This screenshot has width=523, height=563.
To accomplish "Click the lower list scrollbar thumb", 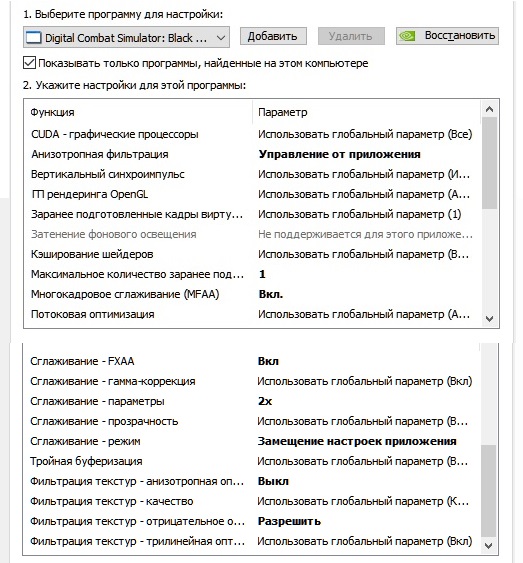I will point(488,491).
